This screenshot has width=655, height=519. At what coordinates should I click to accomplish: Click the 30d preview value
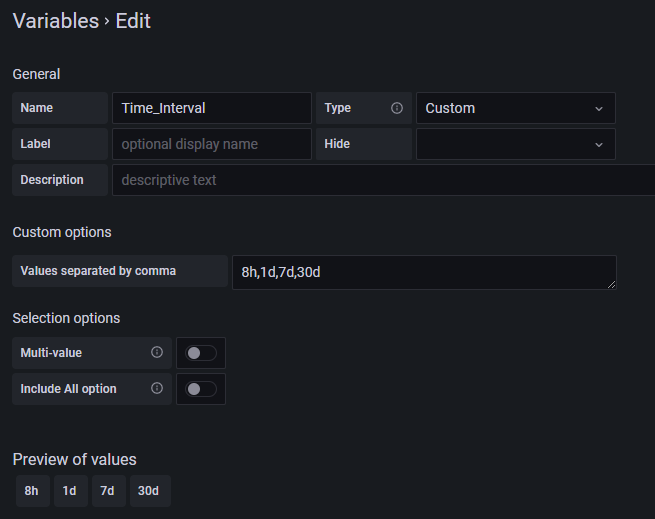click(150, 491)
